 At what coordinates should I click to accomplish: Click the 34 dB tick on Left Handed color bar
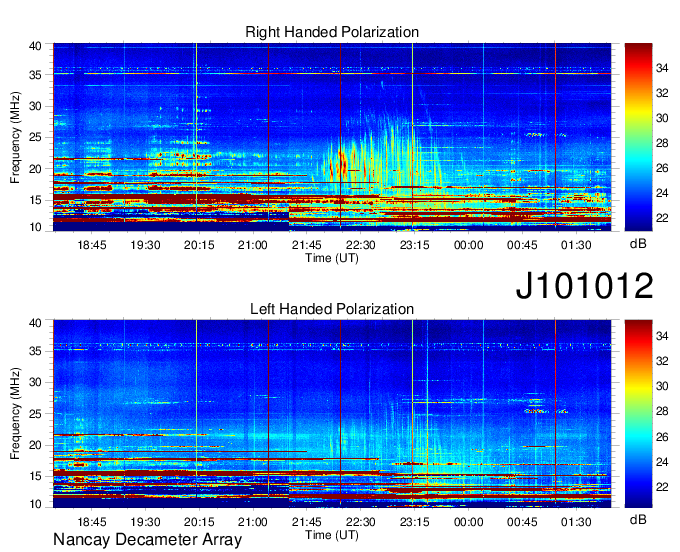pos(662,335)
